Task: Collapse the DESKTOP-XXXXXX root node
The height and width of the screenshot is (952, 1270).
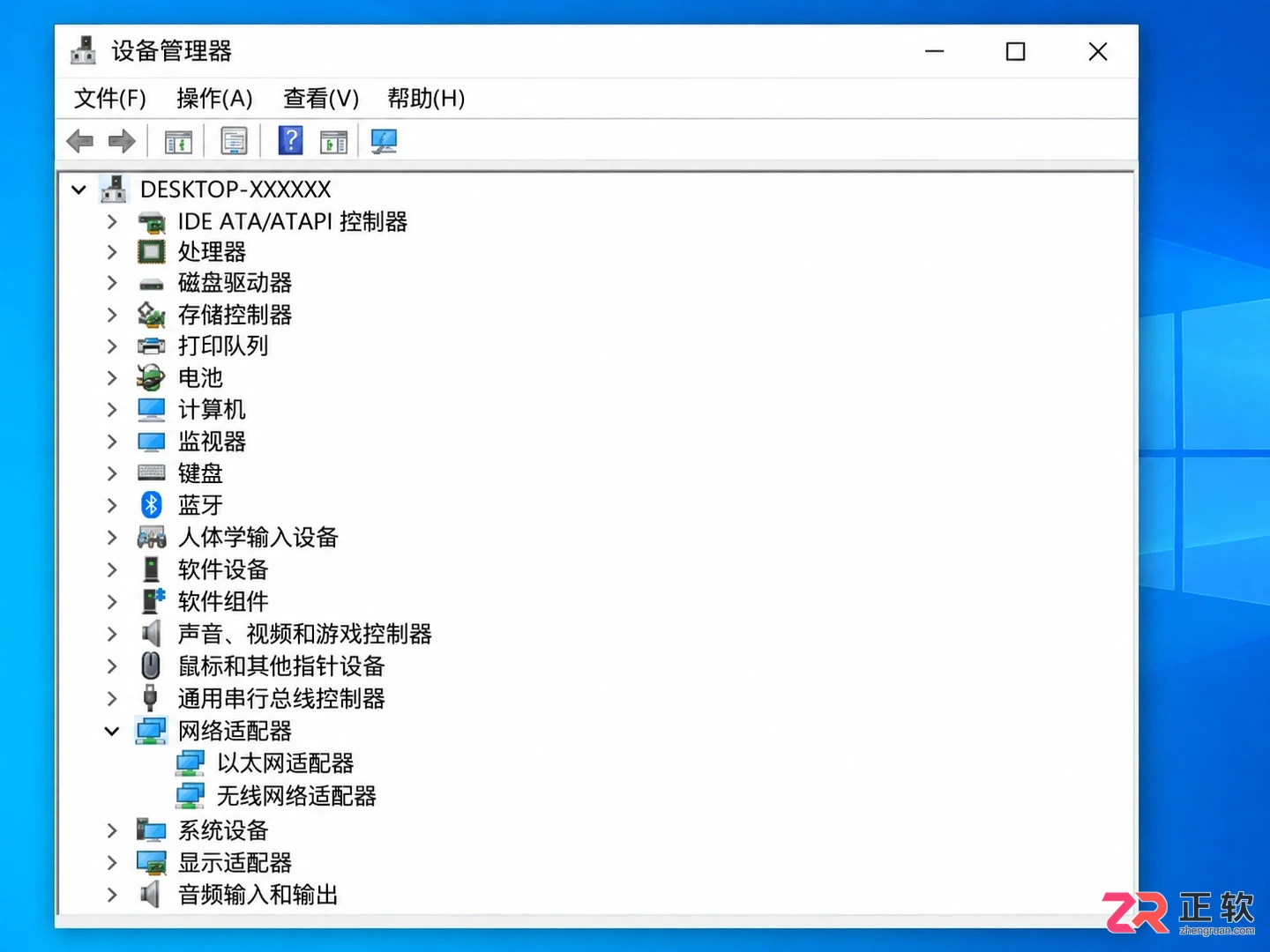Action: click(79, 190)
